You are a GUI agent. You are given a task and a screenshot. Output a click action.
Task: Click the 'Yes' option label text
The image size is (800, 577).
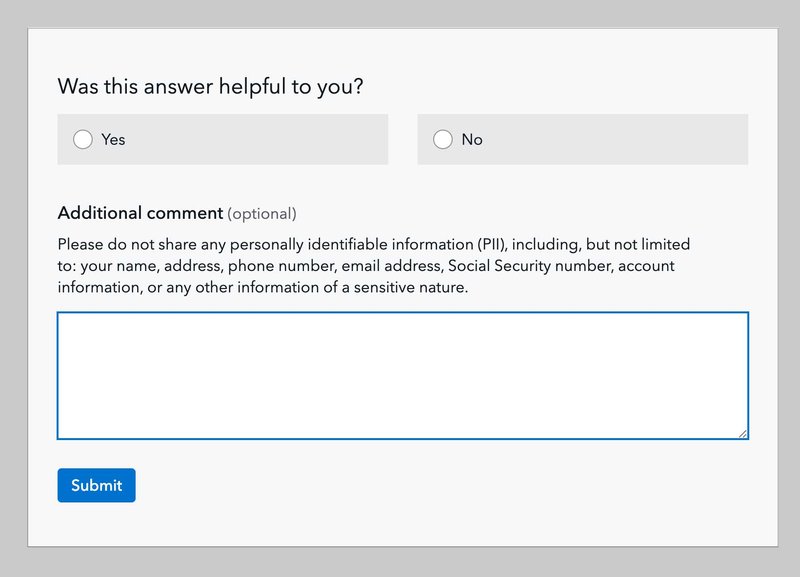point(113,140)
